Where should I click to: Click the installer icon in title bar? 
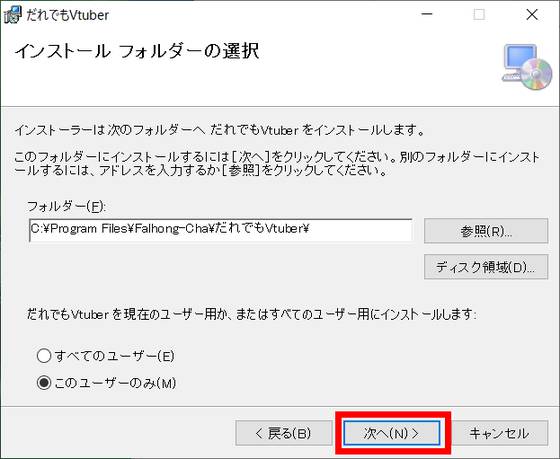click(x=12, y=15)
